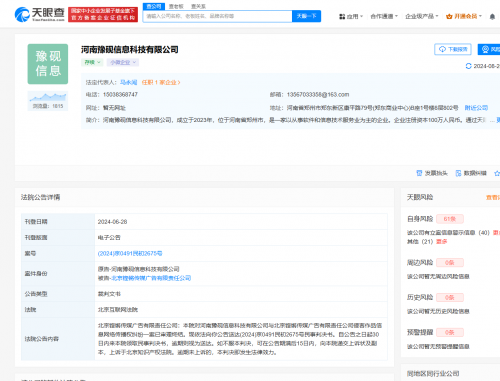The height and width of the screenshot is (381, 500).
Task: Click the refresh icon beside the date
Action: [x=468, y=66]
